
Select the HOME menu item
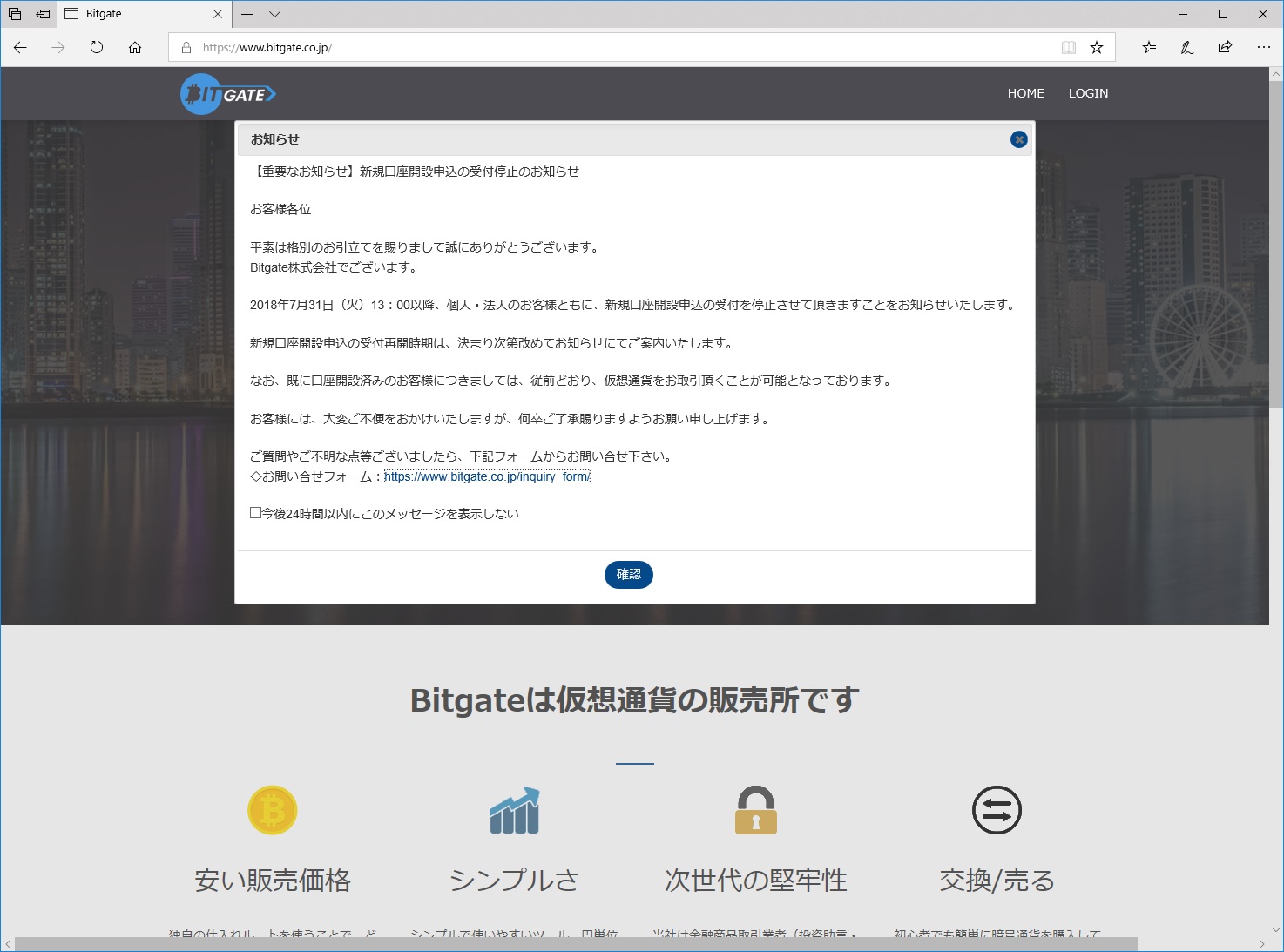1025,93
